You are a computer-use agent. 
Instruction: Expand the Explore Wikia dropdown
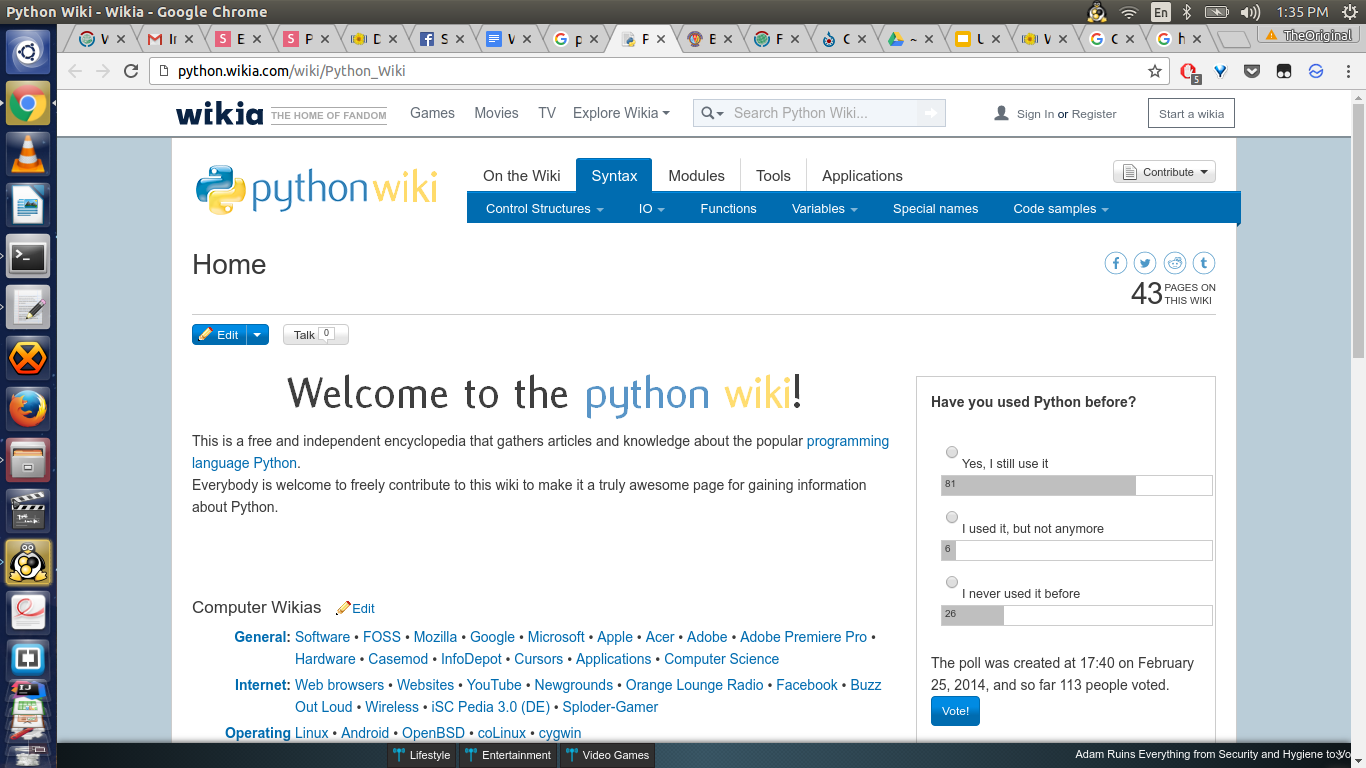pos(621,113)
